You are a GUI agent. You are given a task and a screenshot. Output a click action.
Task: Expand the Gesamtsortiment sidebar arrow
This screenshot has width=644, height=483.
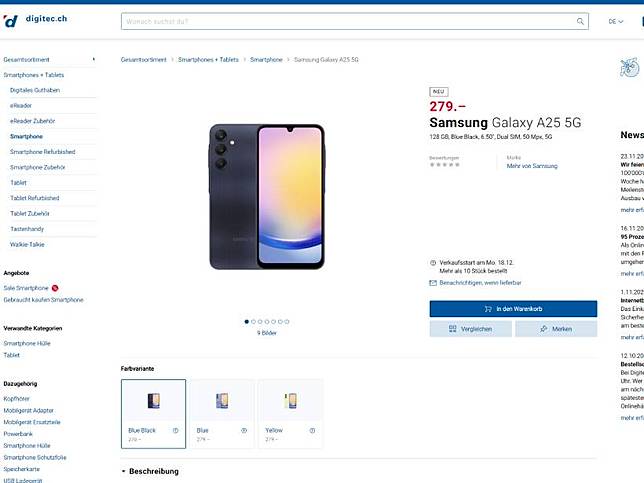pos(94,60)
